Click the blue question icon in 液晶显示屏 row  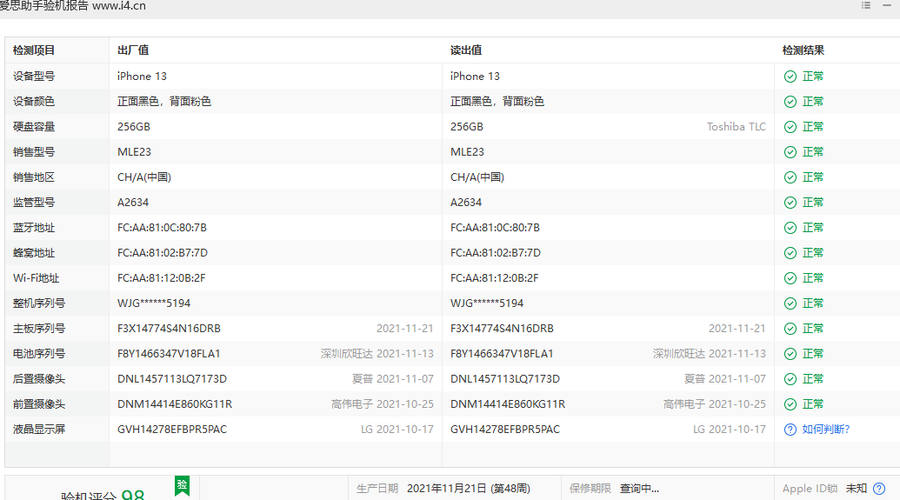pos(790,429)
